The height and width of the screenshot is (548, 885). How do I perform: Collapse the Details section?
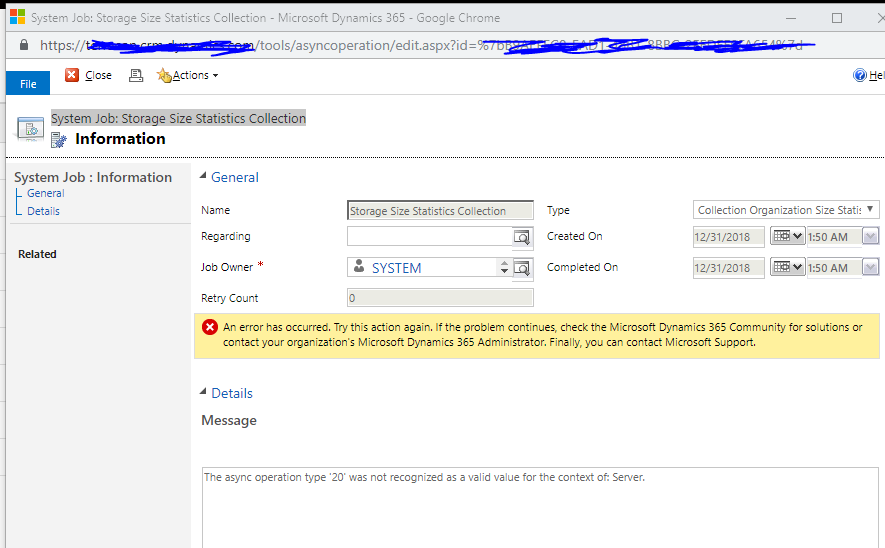click(x=203, y=392)
